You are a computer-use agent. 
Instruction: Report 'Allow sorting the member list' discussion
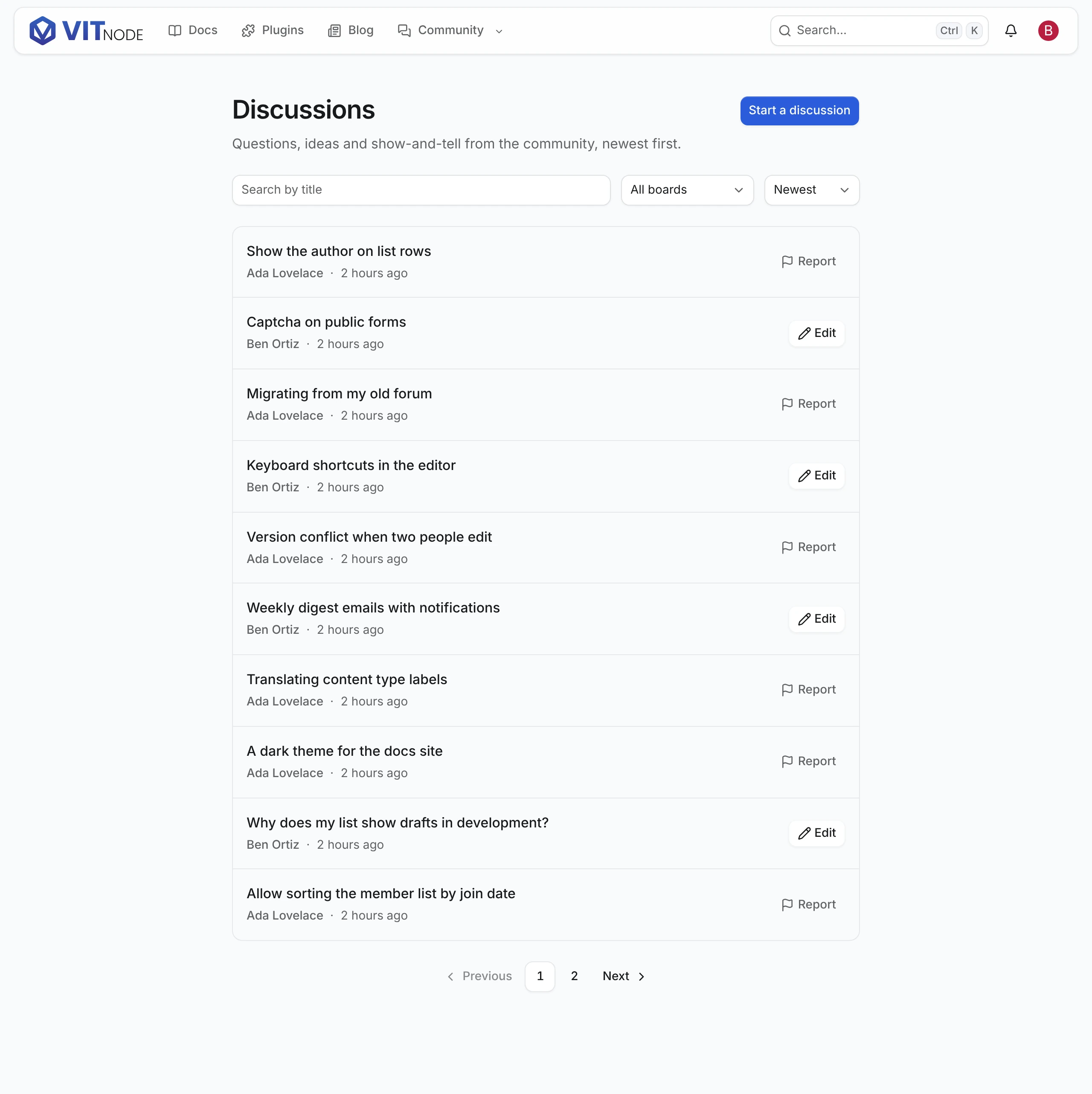808,905
